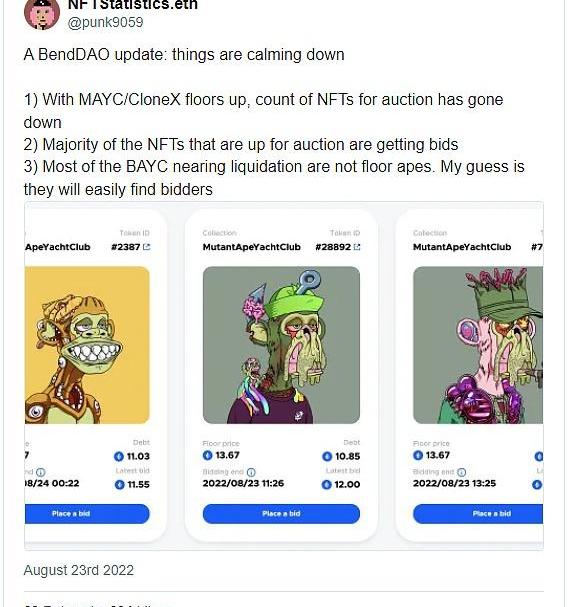Open the yellow-background ape #2387 image
Screen dimensions: 568x607
pos(87,345)
